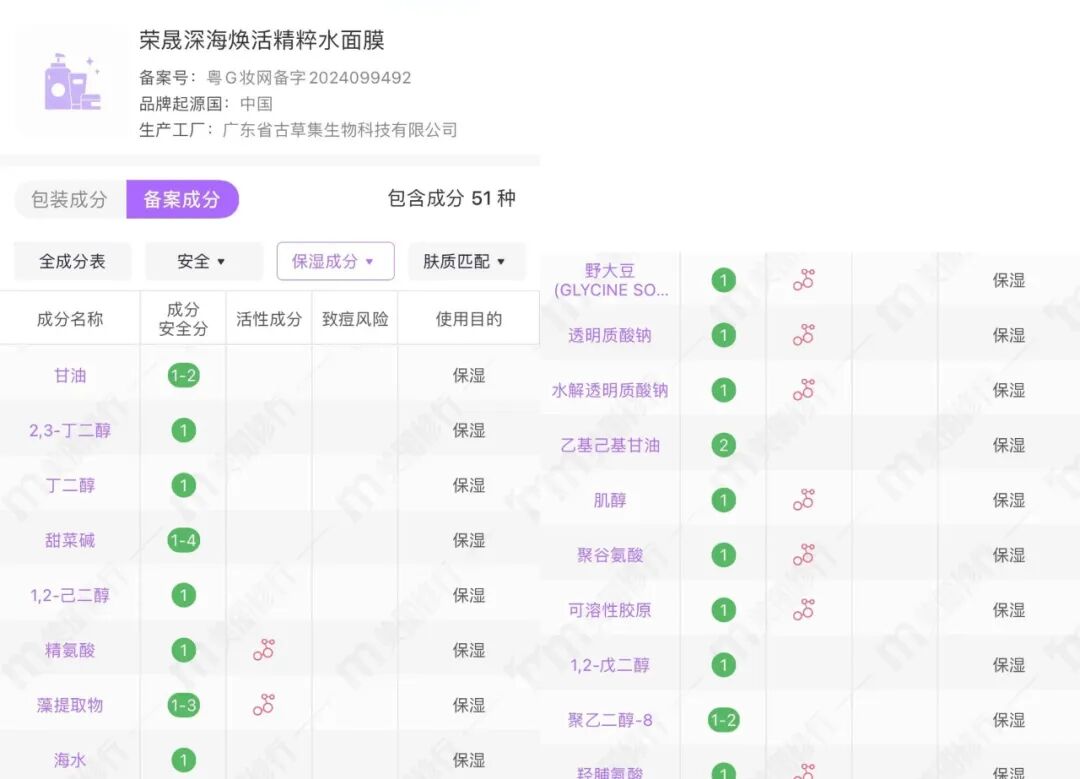Switch to the 包装成分 tab
This screenshot has width=1080, height=779.
(70, 200)
